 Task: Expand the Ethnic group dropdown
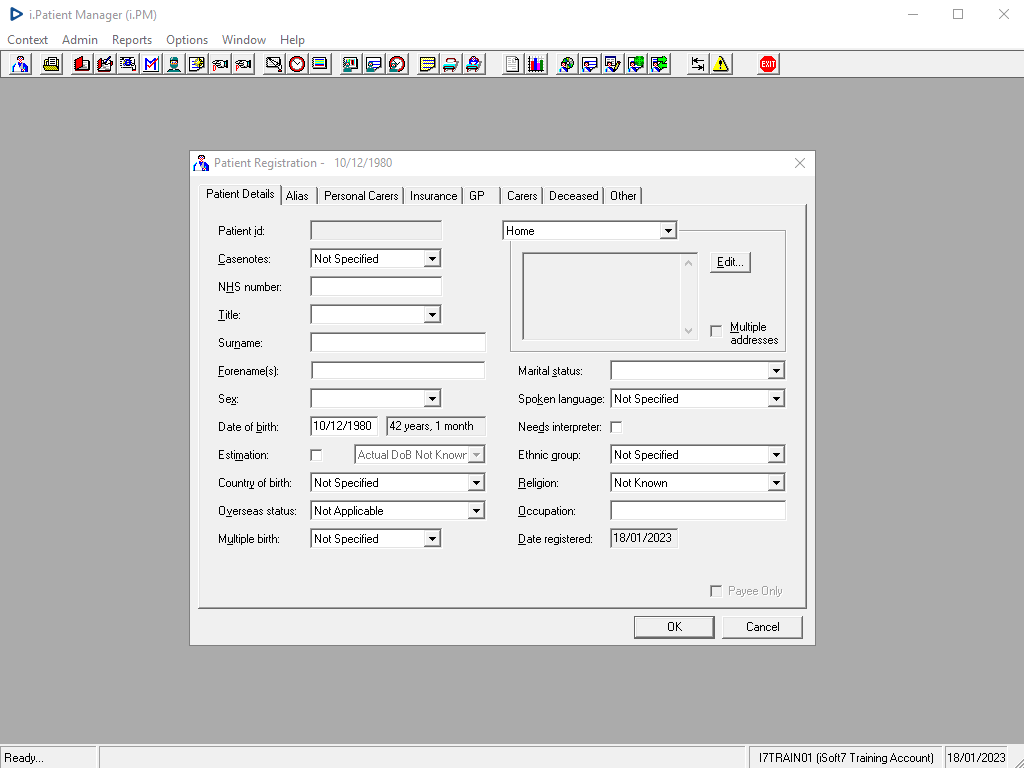[776, 455]
